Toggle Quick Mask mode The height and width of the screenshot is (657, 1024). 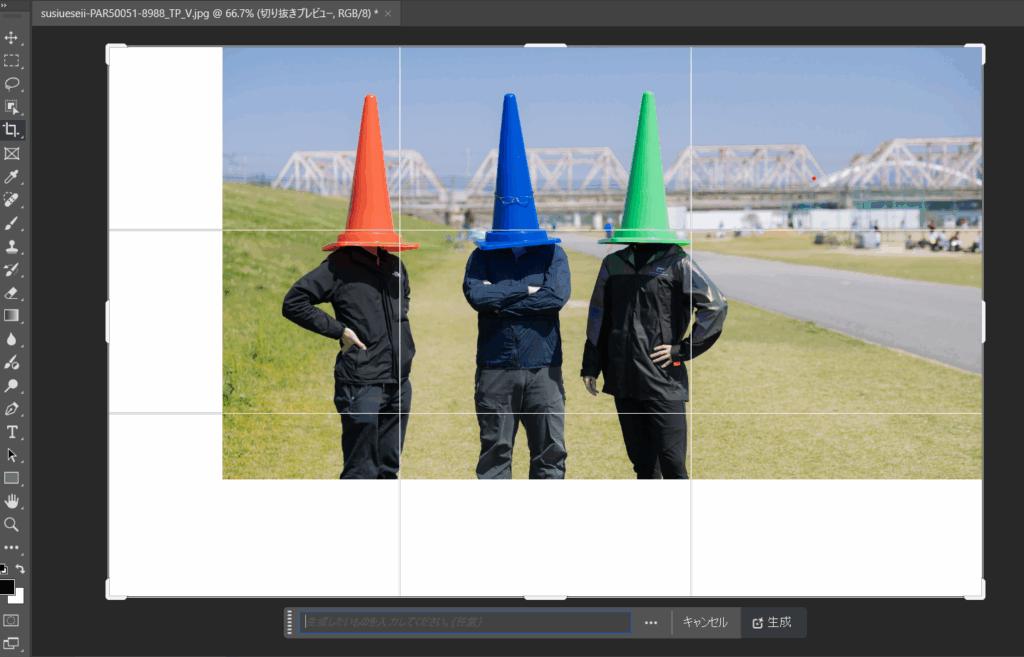point(12,620)
